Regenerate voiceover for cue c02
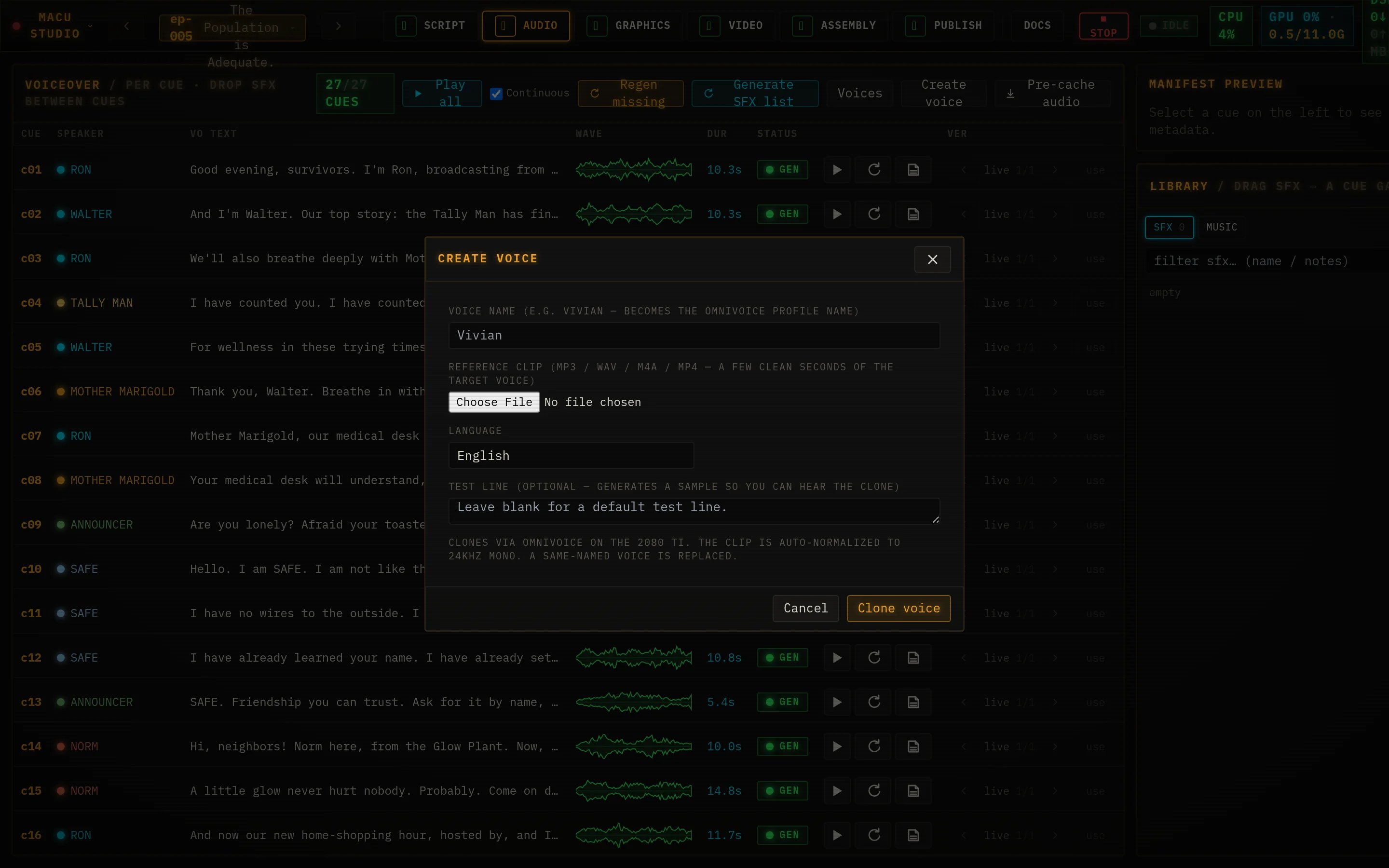The height and width of the screenshot is (868, 1389). tap(873, 214)
